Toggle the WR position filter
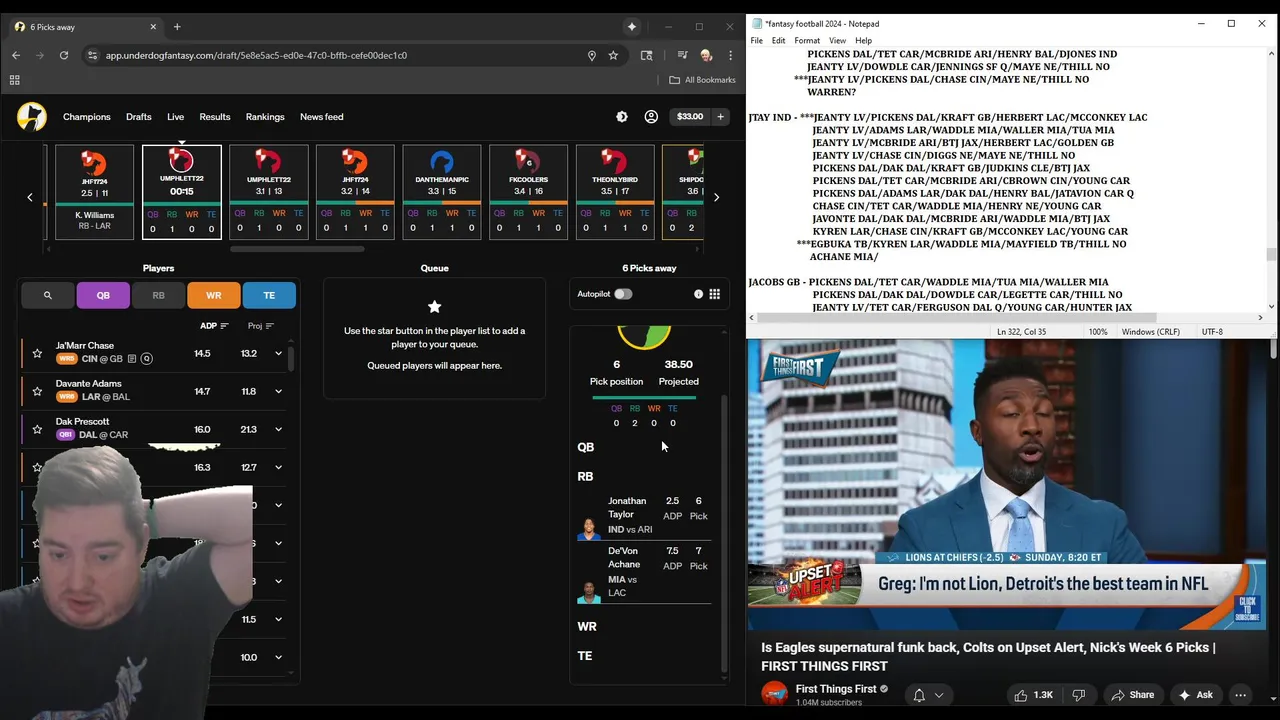The width and height of the screenshot is (1280, 720). (x=213, y=295)
